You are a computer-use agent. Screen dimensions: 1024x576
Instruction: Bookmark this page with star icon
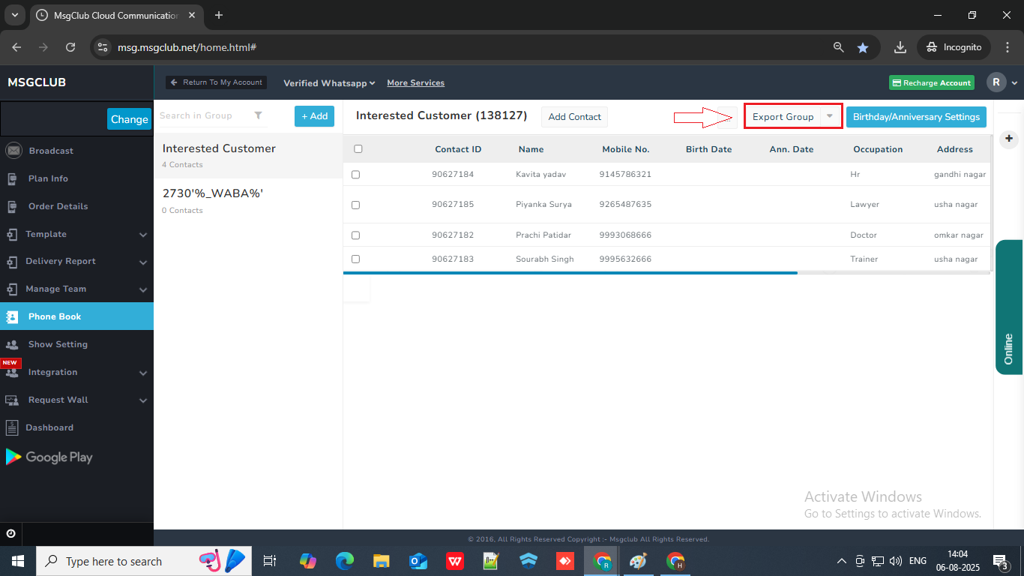(863, 47)
